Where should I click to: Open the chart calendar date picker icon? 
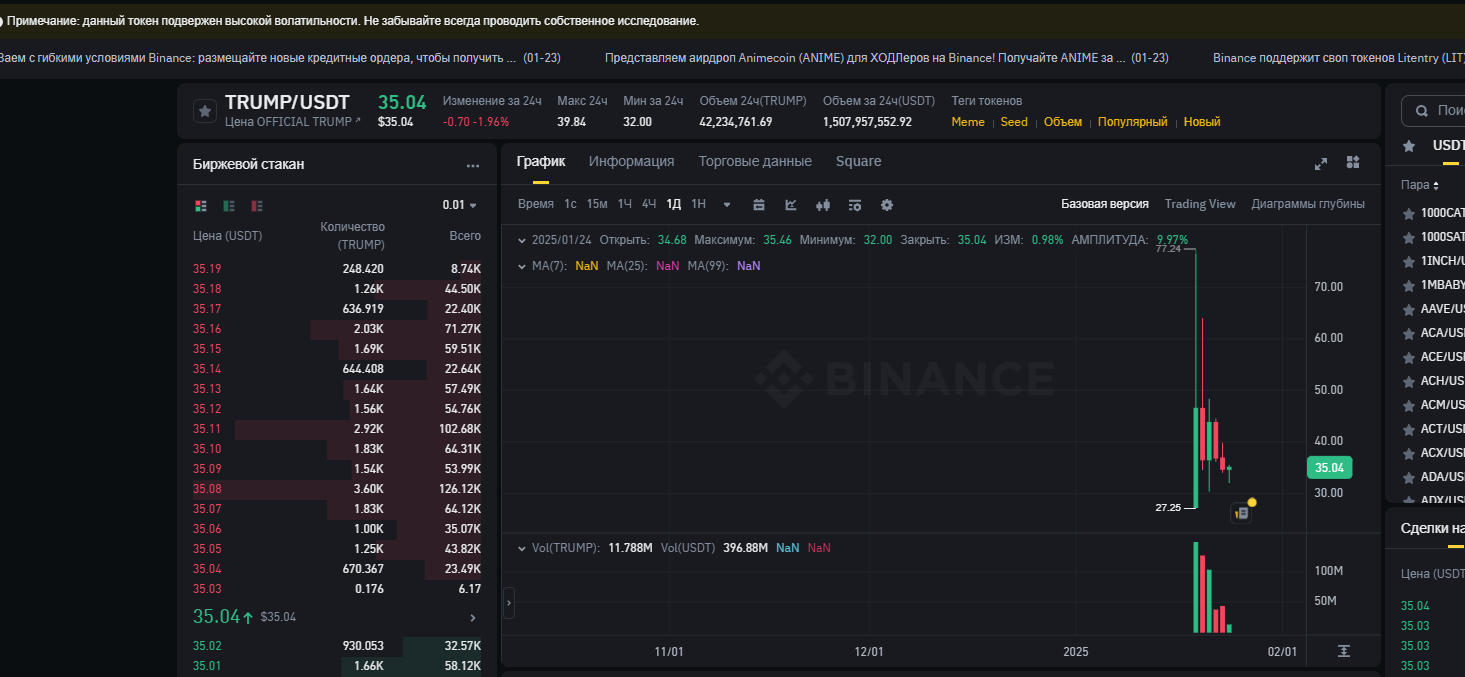[759, 204]
